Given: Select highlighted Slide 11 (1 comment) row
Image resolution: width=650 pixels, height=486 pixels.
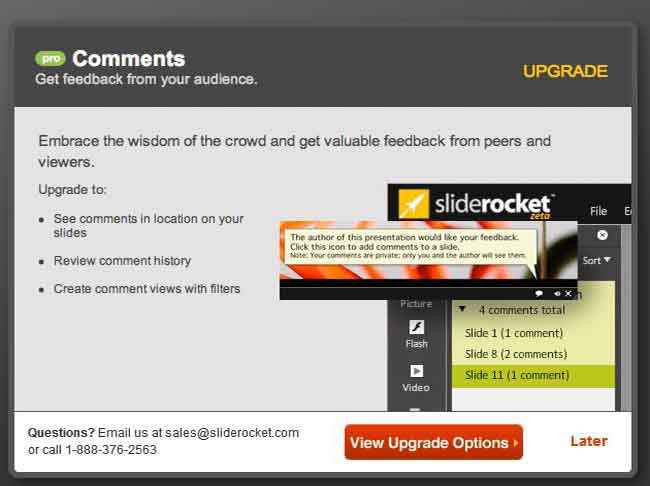Looking at the screenshot, I should 533,376.
